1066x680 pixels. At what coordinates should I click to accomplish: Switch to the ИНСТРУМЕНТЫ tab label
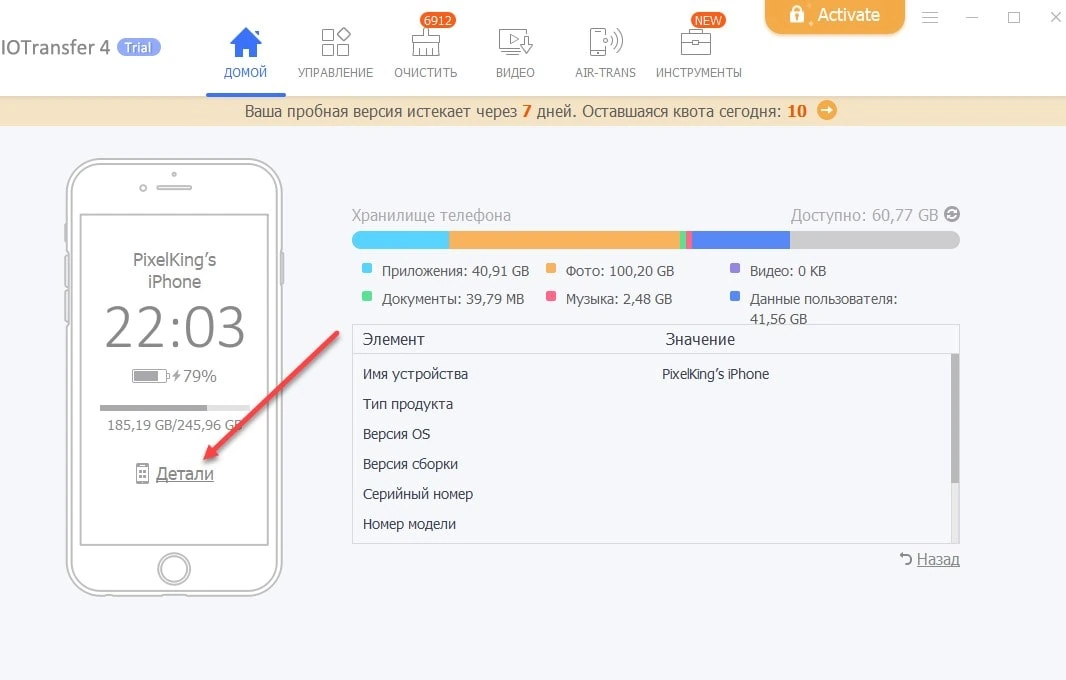pos(699,72)
